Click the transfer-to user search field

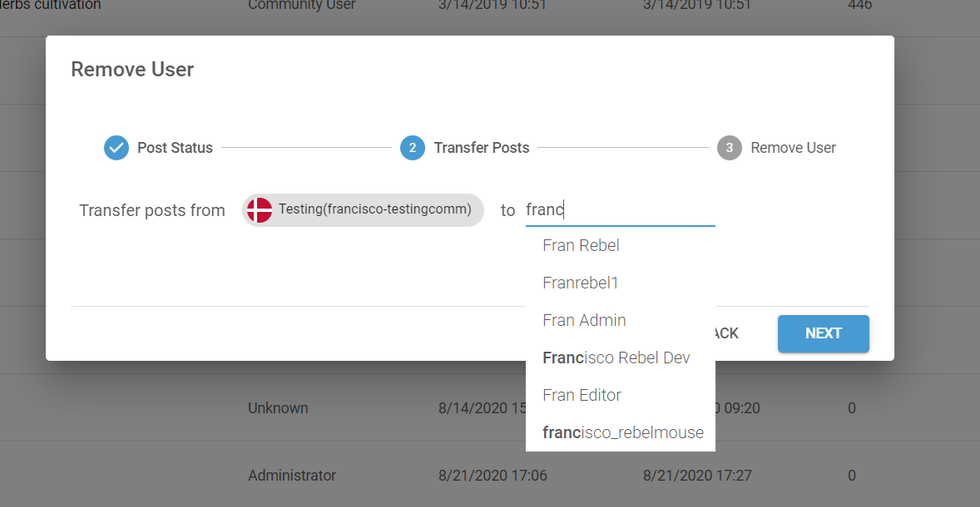pos(620,210)
